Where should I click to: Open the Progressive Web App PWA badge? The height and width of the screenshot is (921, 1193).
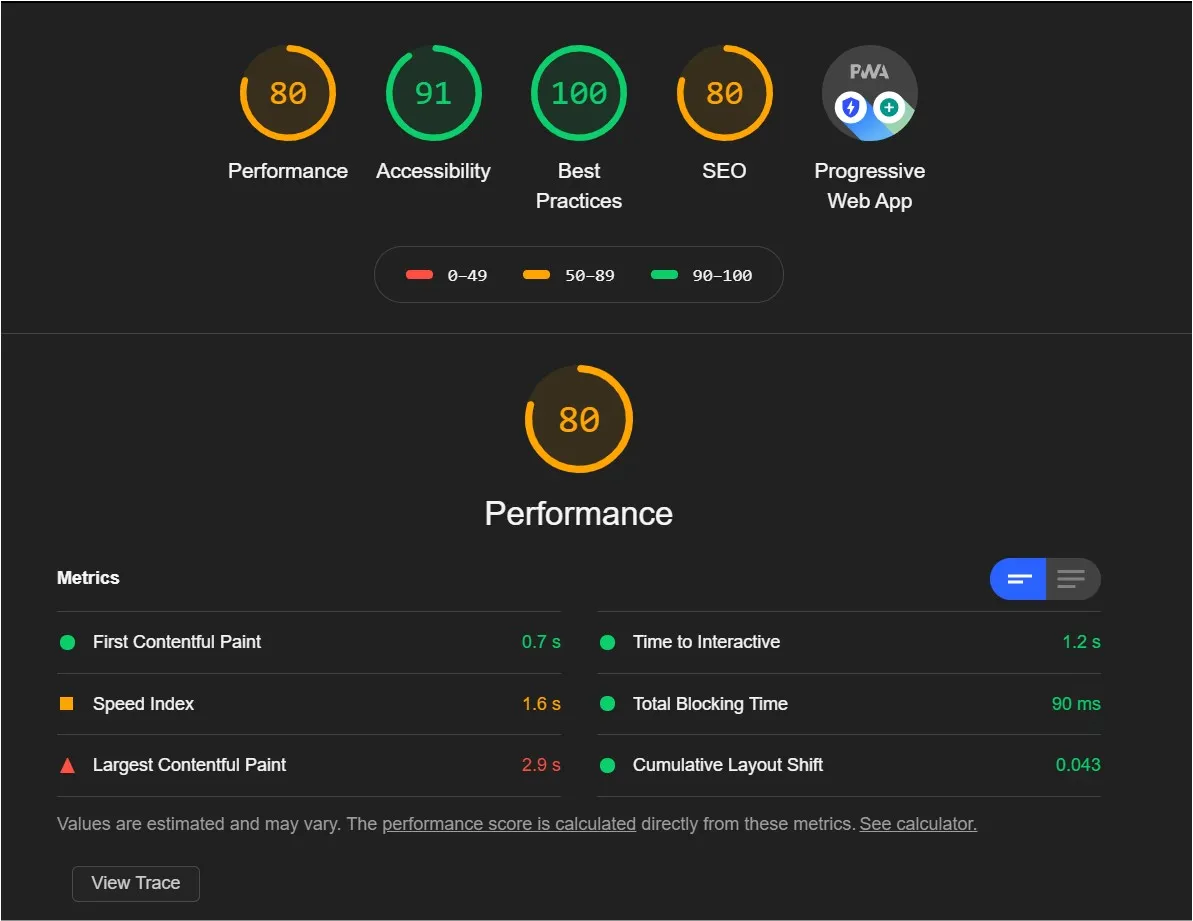click(870, 93)
